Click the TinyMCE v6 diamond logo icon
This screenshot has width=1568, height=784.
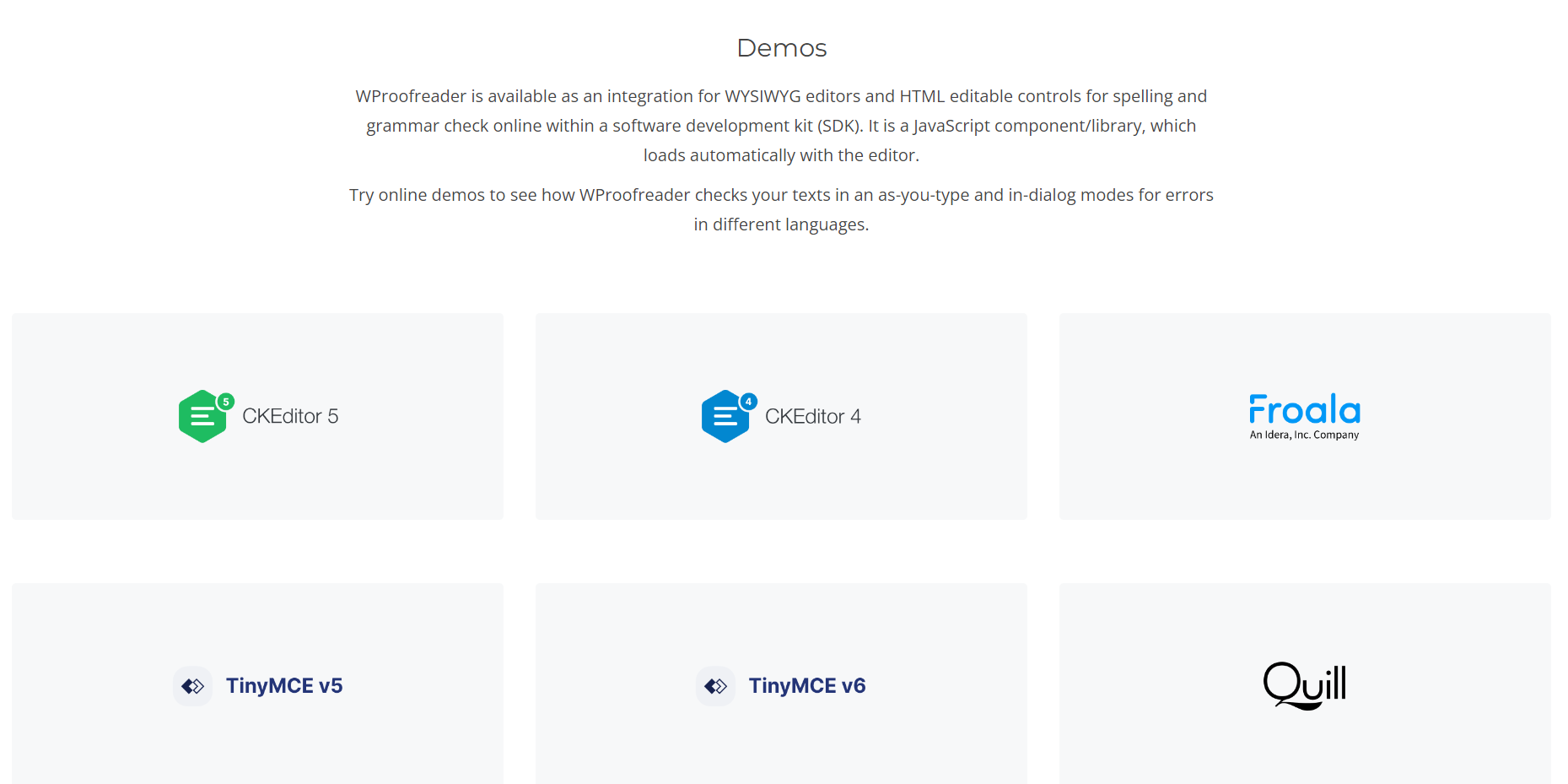coord(716,686)
